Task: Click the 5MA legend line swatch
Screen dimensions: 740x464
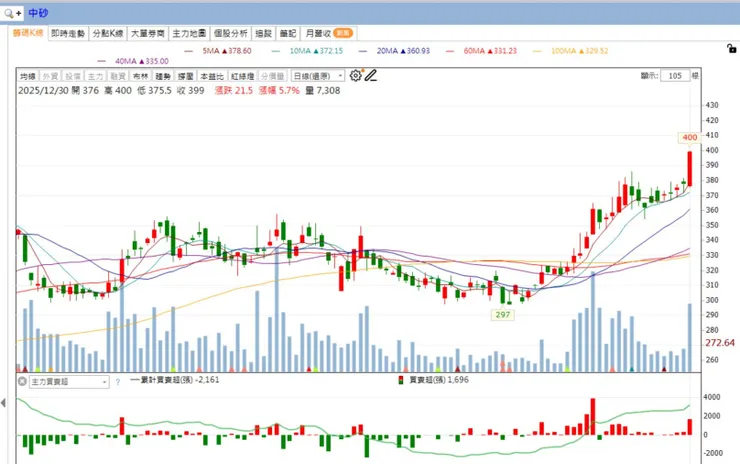Action: click(189, 51)
